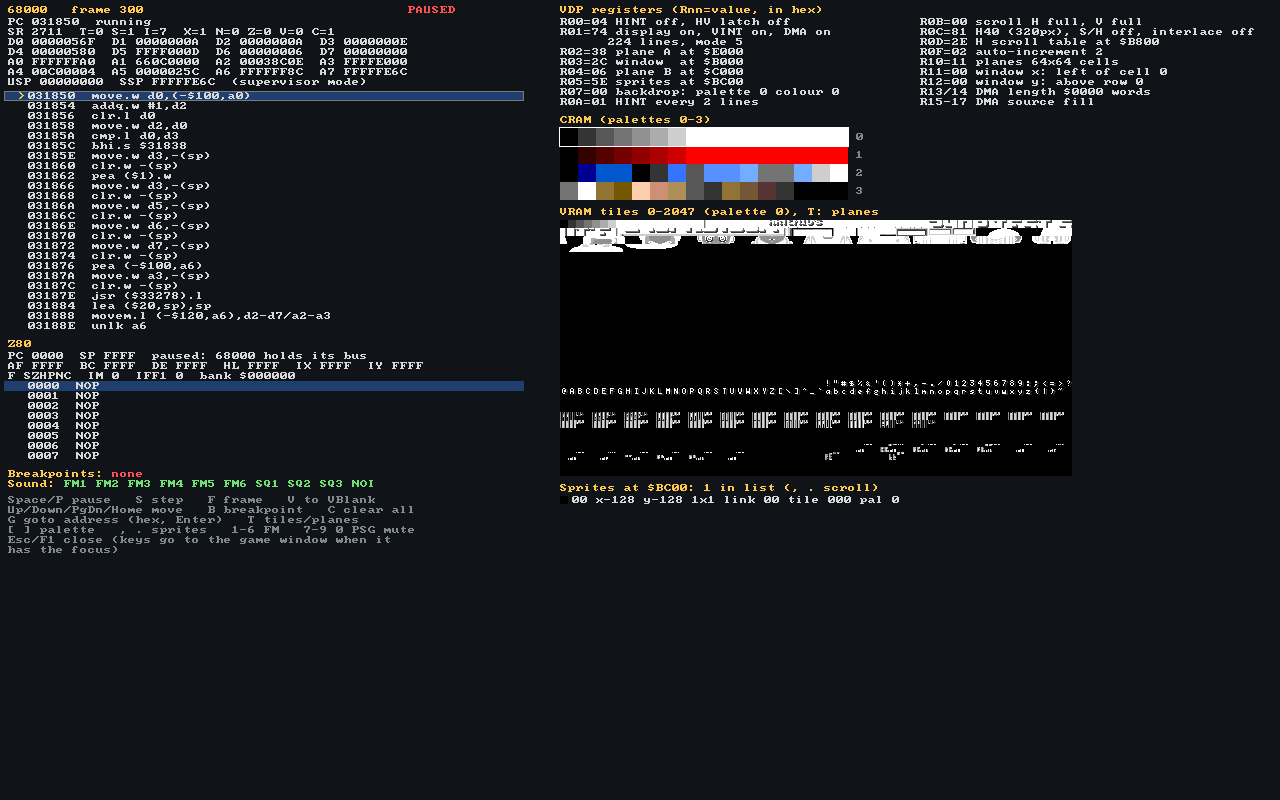Viewport: 1280px width, 800px height.
Task: Select the highlighted disassembly line at 031850
Action: (x=264, y=96)
